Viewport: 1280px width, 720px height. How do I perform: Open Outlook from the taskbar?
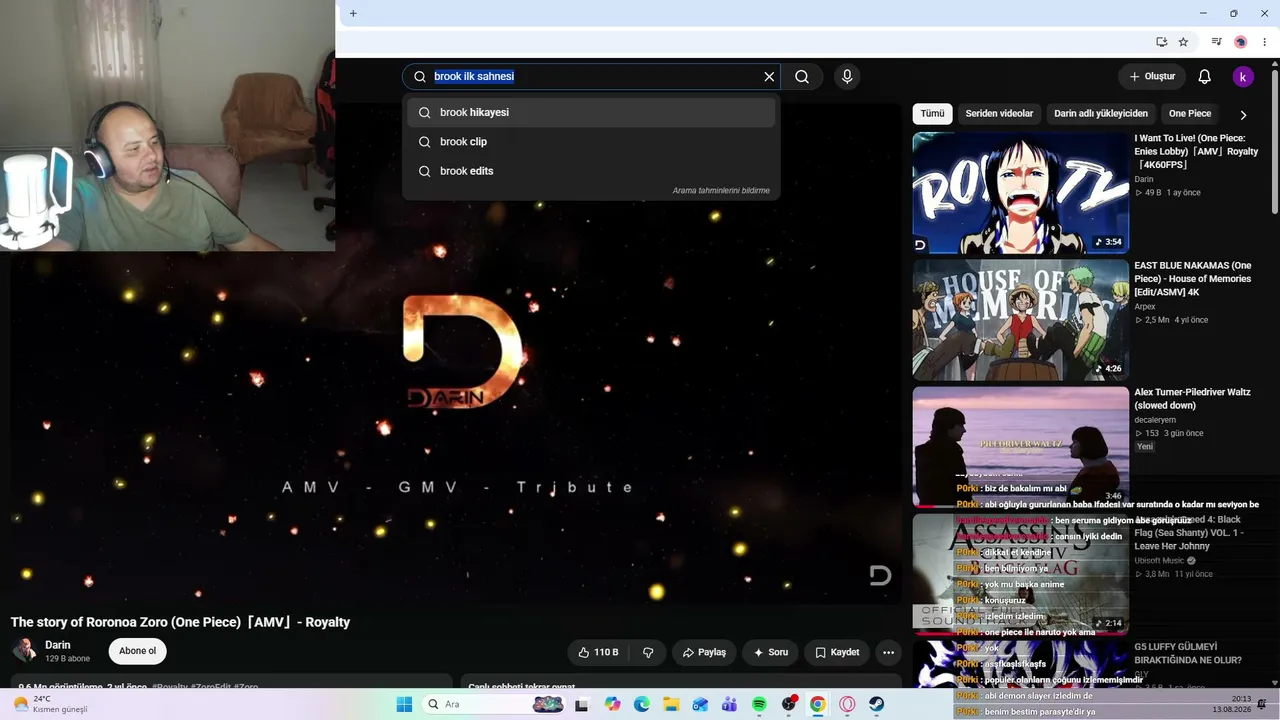[700, 704]
